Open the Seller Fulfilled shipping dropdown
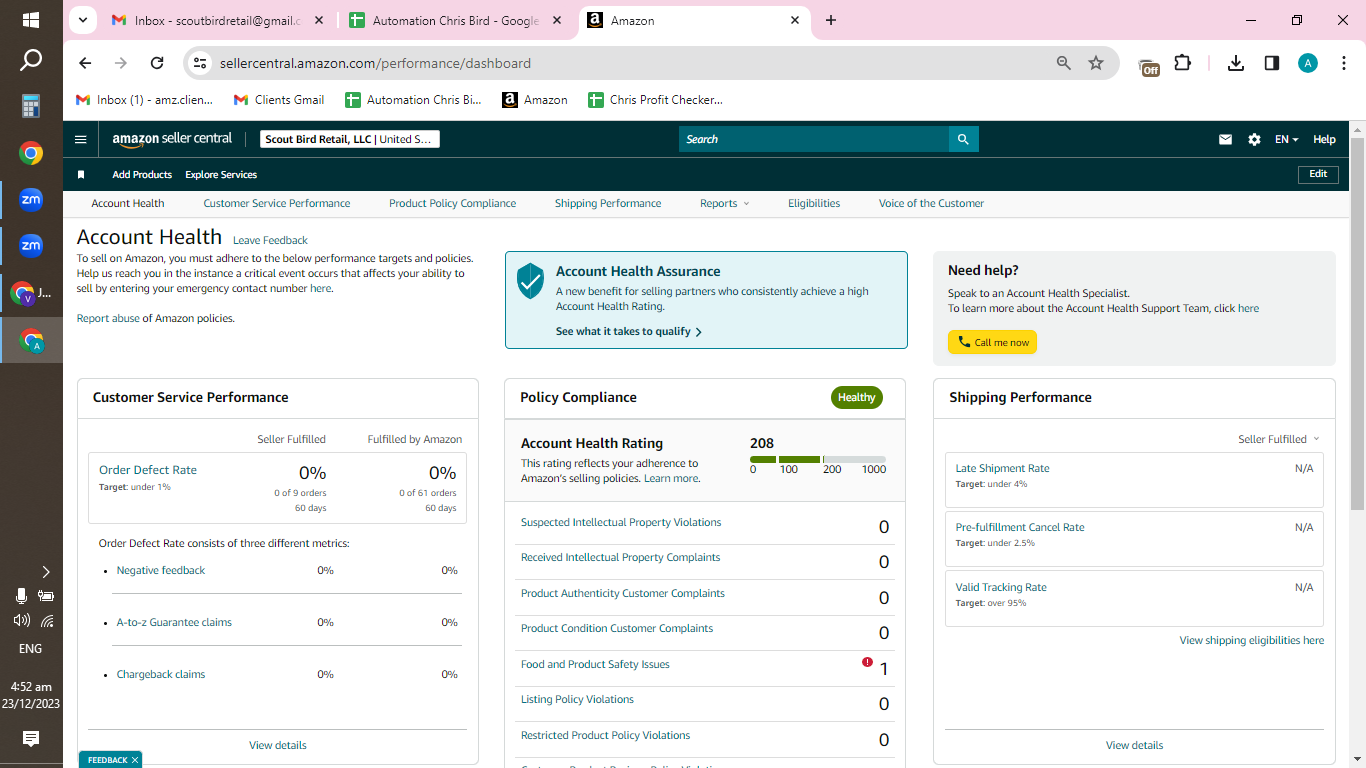Viewport: 1366px width, 768px height. click(x=1279, y=439)
